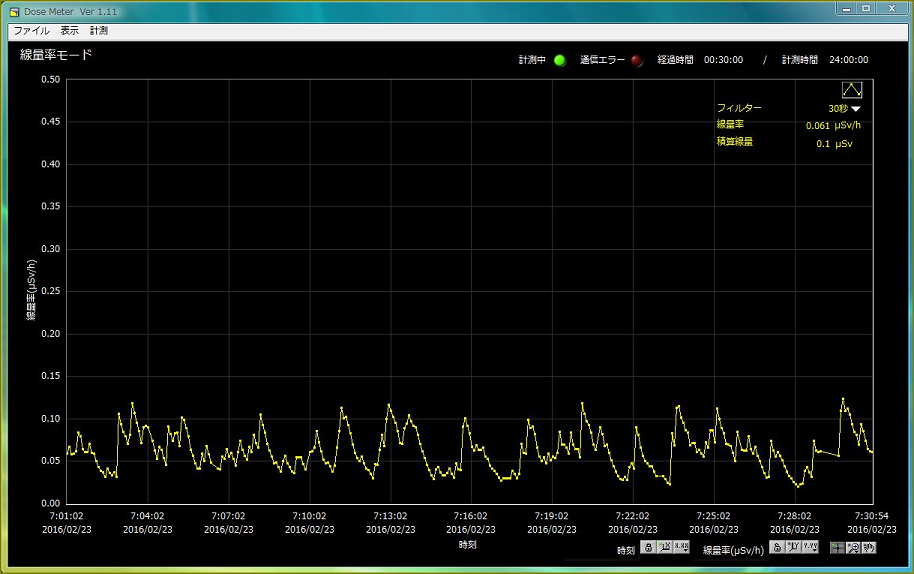Open the 計測 menu

(x=99, y=31)
